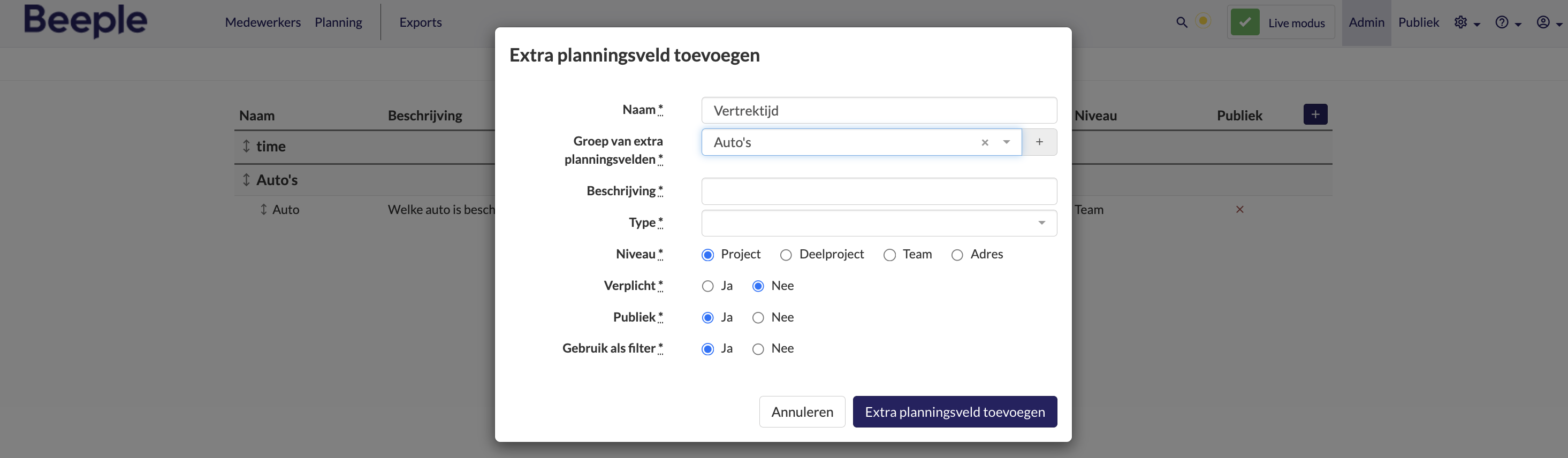Select Project niveau radio
The image size is (1568, 458).
tap(707, 255)
